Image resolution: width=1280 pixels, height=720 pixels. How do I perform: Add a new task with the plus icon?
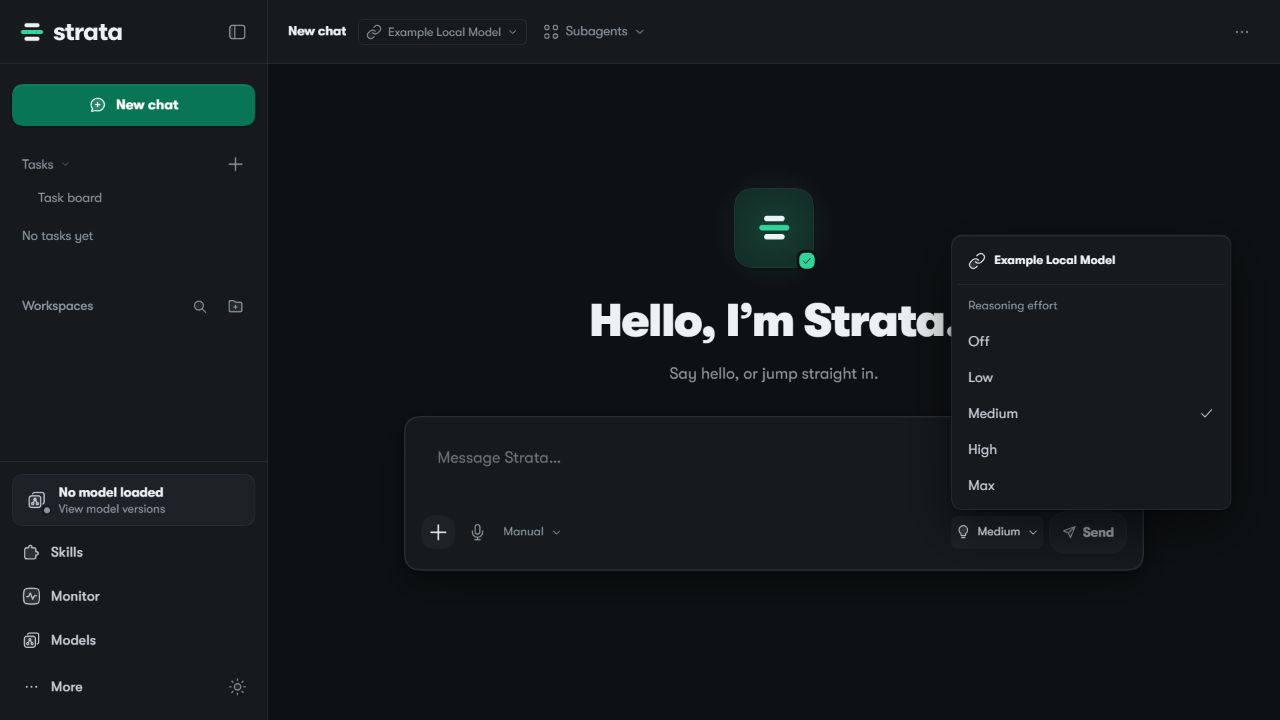[236, 164]
